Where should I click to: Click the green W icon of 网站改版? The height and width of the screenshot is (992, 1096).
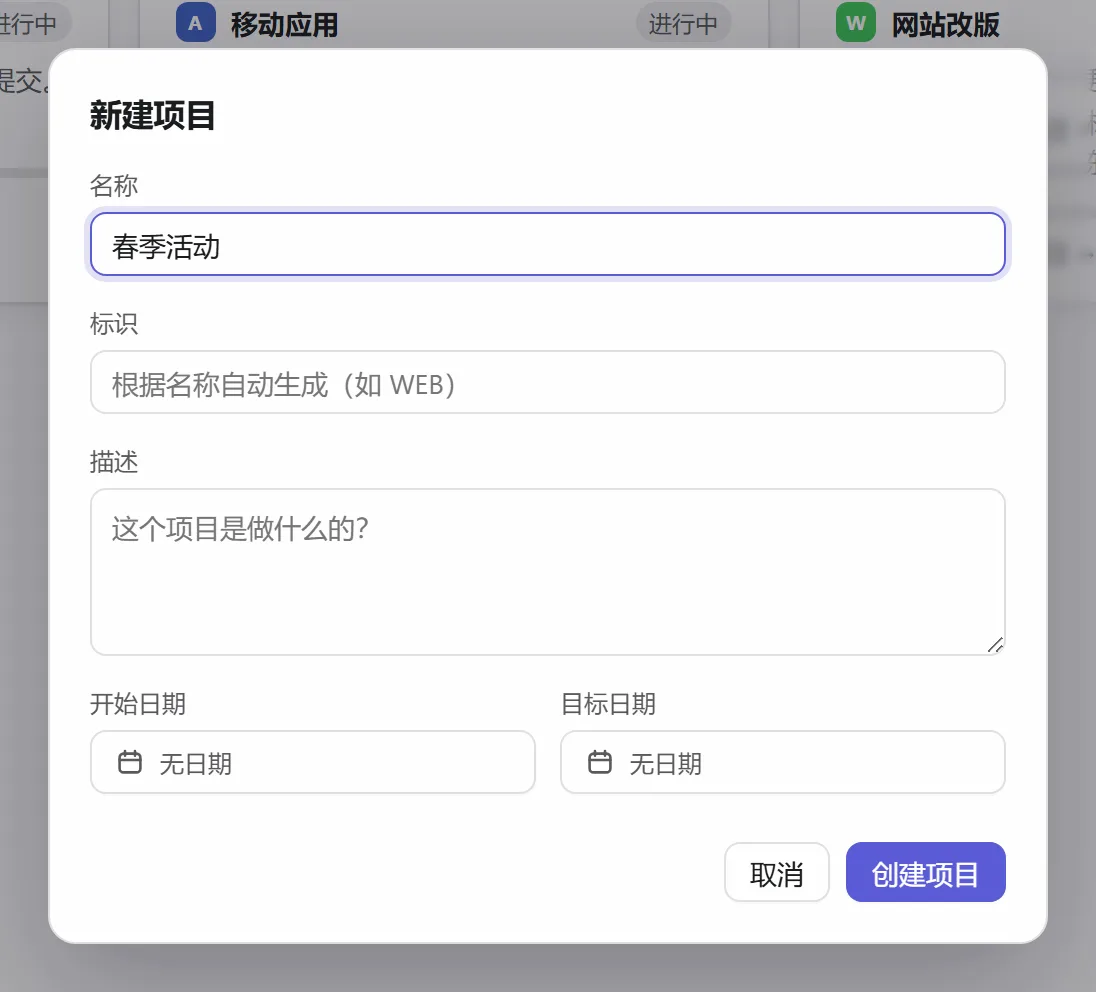[856, 23]
